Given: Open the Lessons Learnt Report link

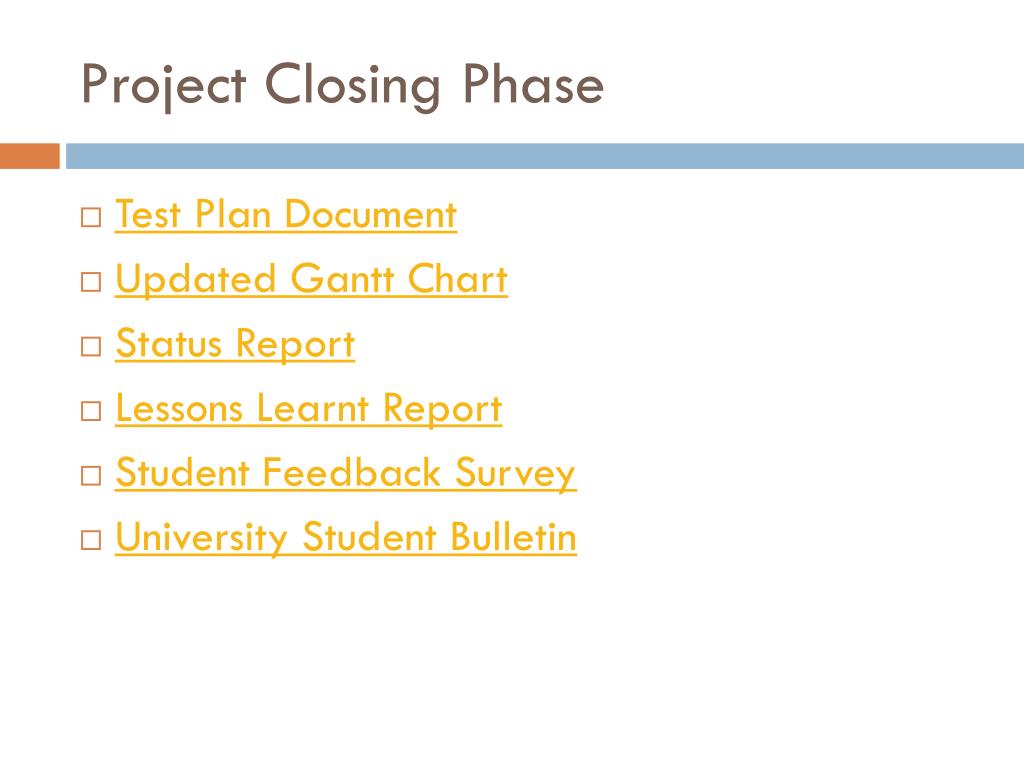Looking at the screenshot, I should point(309,408).
